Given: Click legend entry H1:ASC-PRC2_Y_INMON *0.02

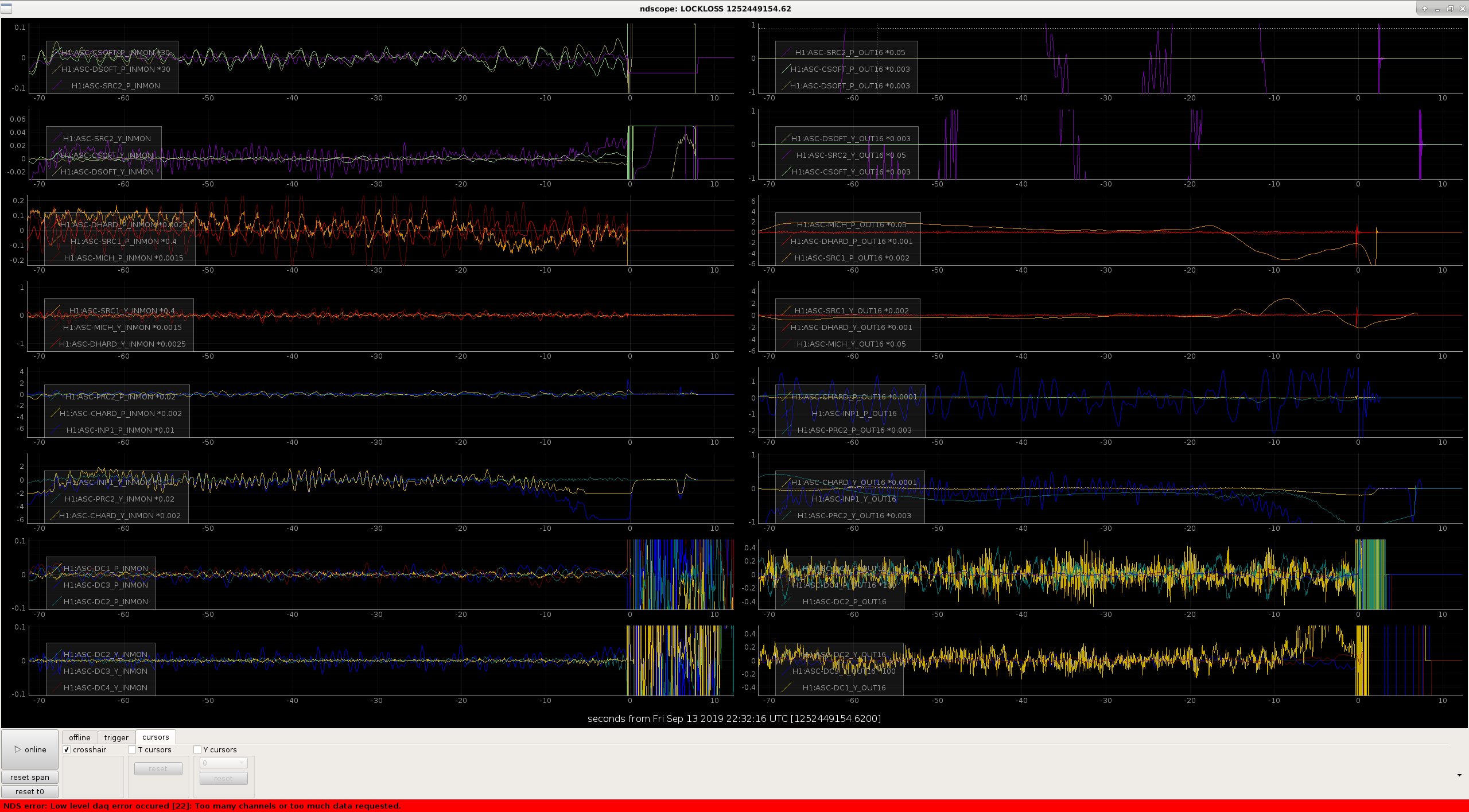Looking at the screenshot, I should tap(119, 499).
